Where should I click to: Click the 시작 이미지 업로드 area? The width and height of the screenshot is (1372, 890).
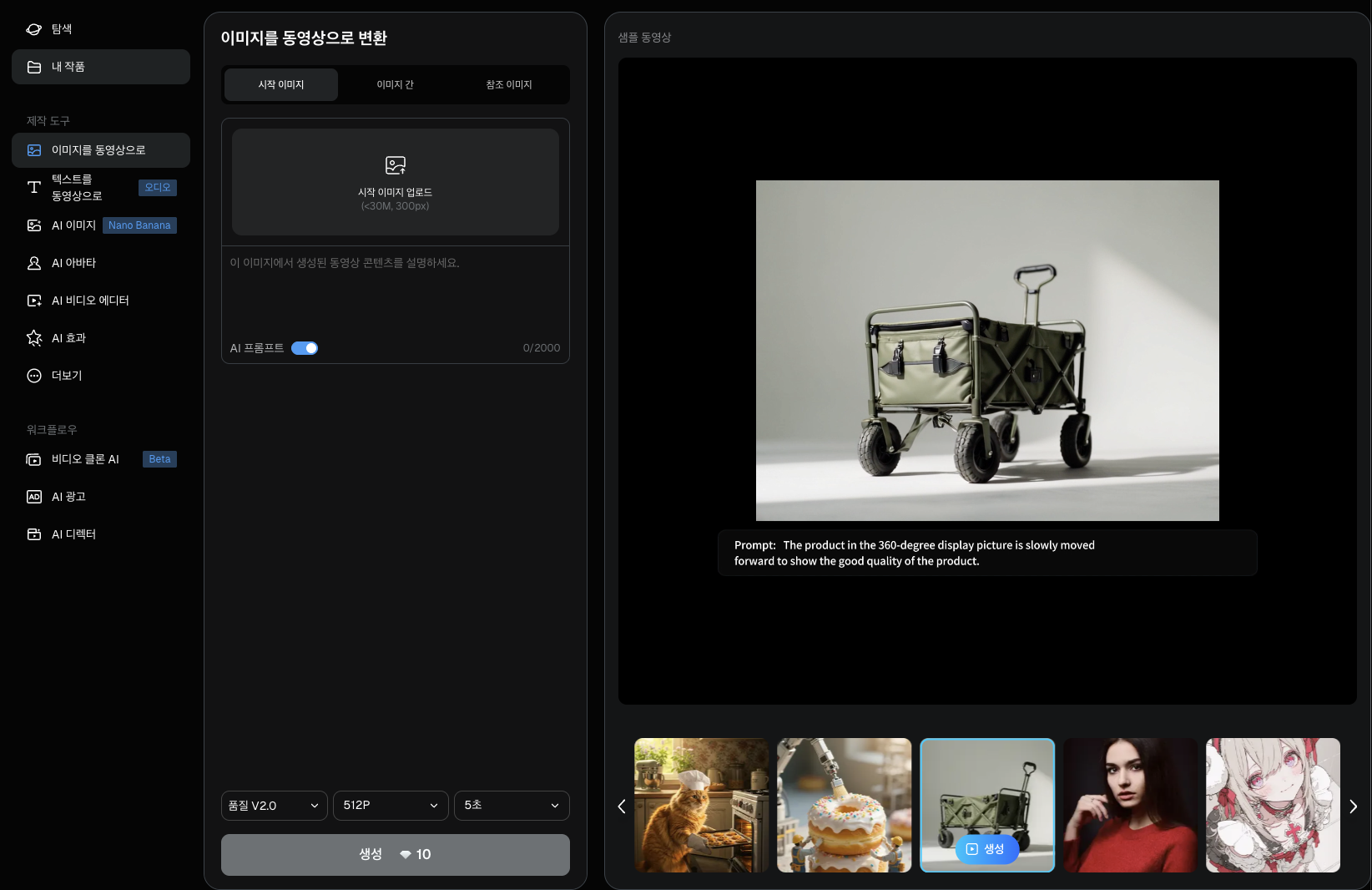(396, 182)
